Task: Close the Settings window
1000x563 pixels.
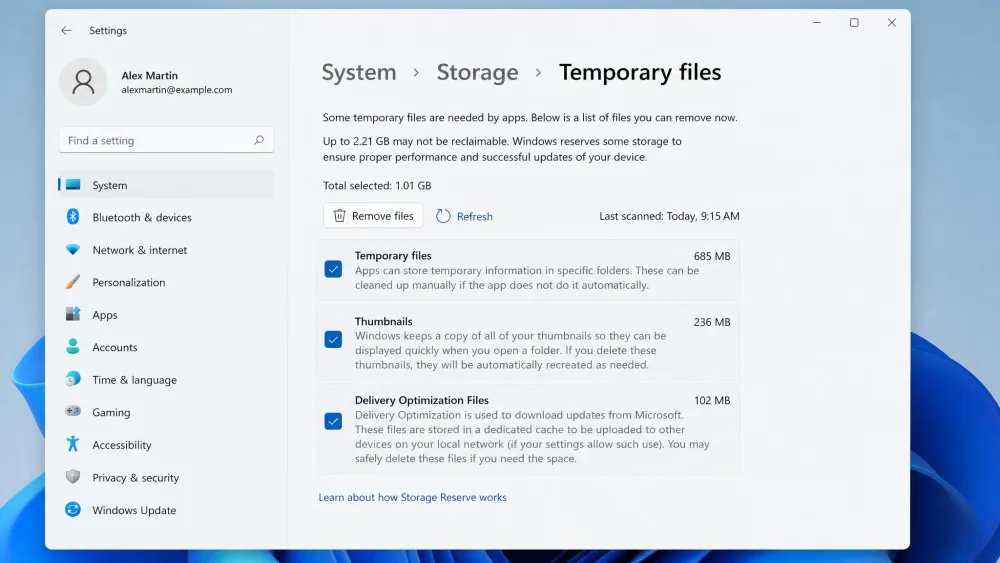Action: tap(892, 23)
